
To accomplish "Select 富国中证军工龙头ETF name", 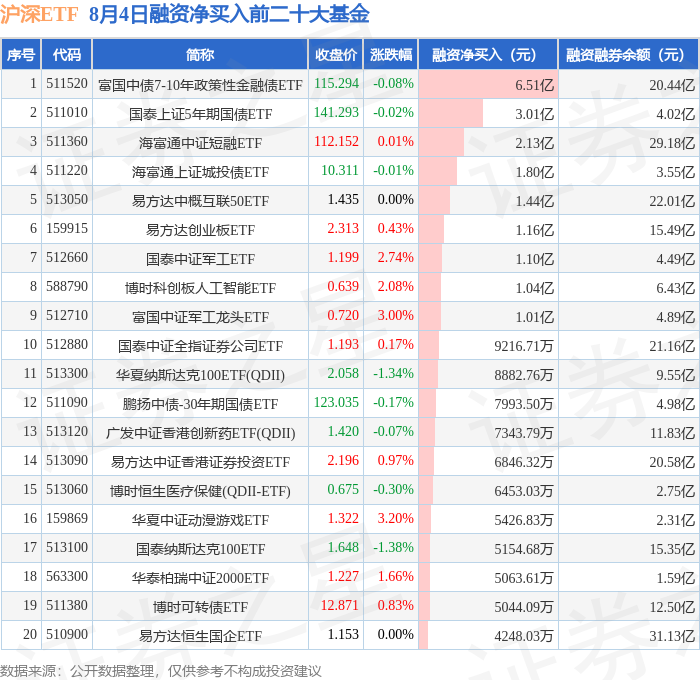I will click(x=200, y=317).
